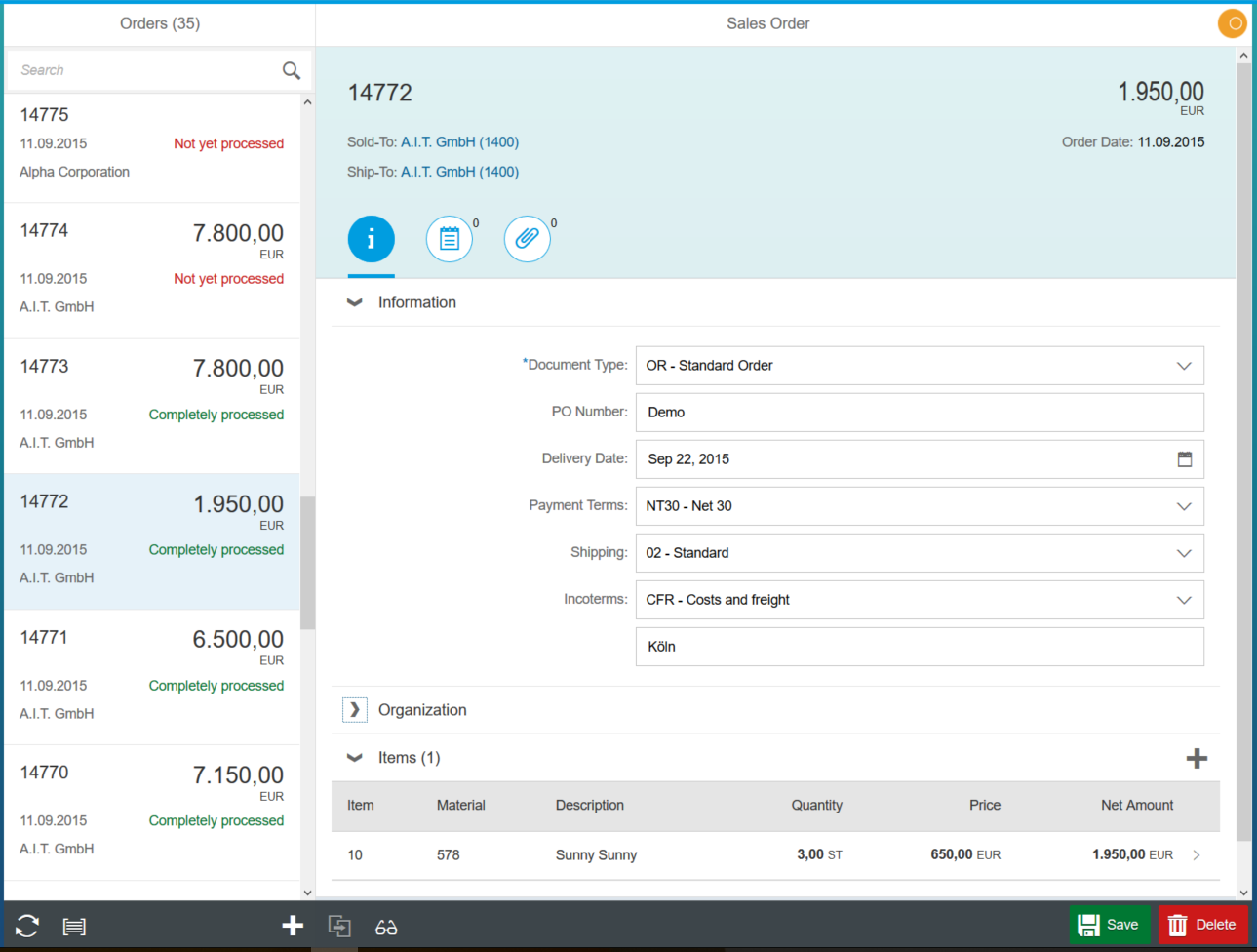Switch to the Information tab
Screen dimensions: 1257x952
click(x=371, y=238)
